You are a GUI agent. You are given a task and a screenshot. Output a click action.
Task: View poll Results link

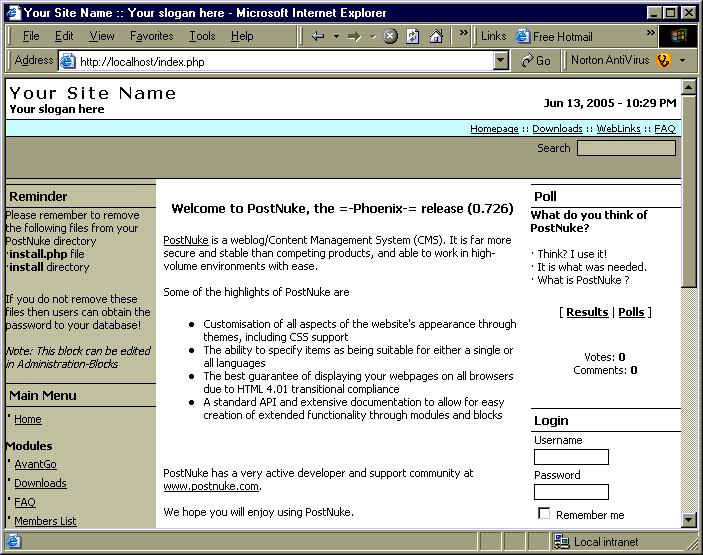(587, 312)
